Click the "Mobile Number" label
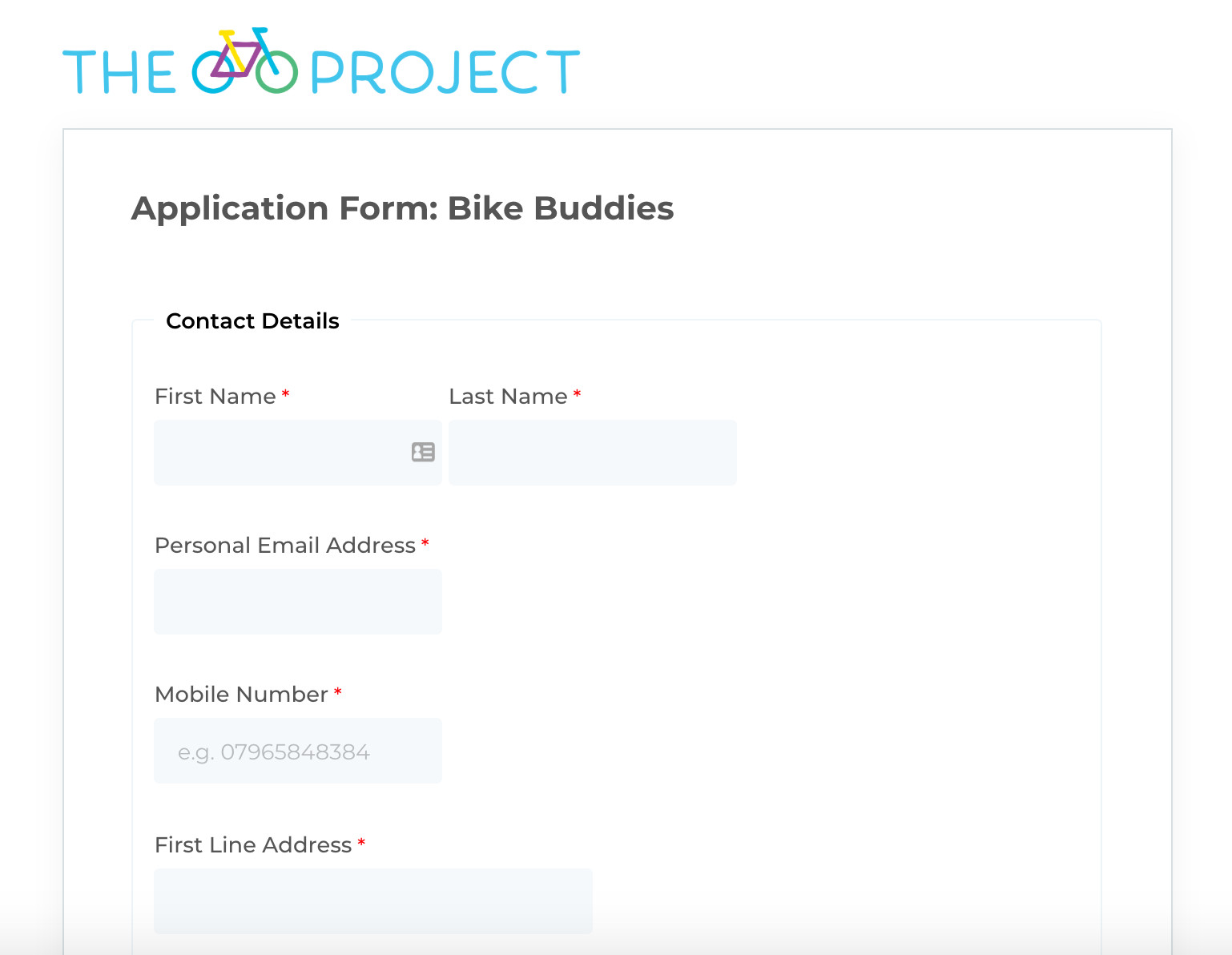Image resolution: width=1232 pixels, height=955 pixels. click(241, 695)
